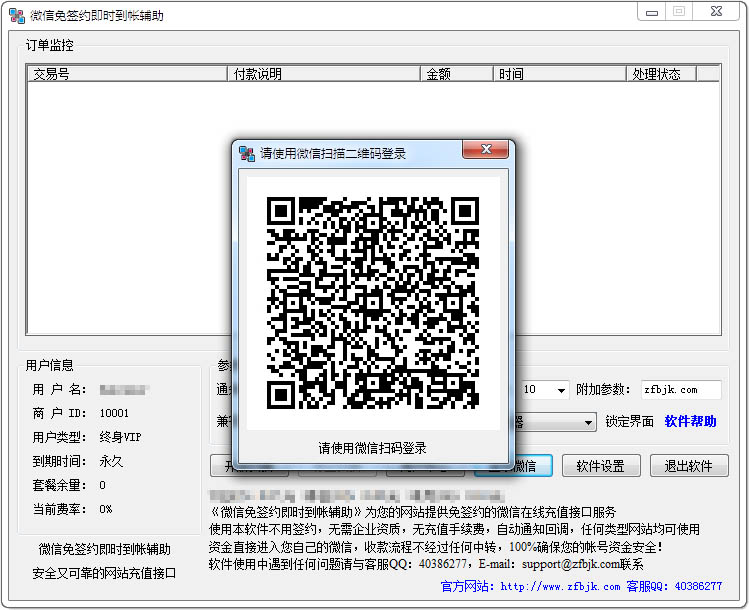Click the 退出软件 button
Screen dimensions: 749x610
click(x=689, y=466)
